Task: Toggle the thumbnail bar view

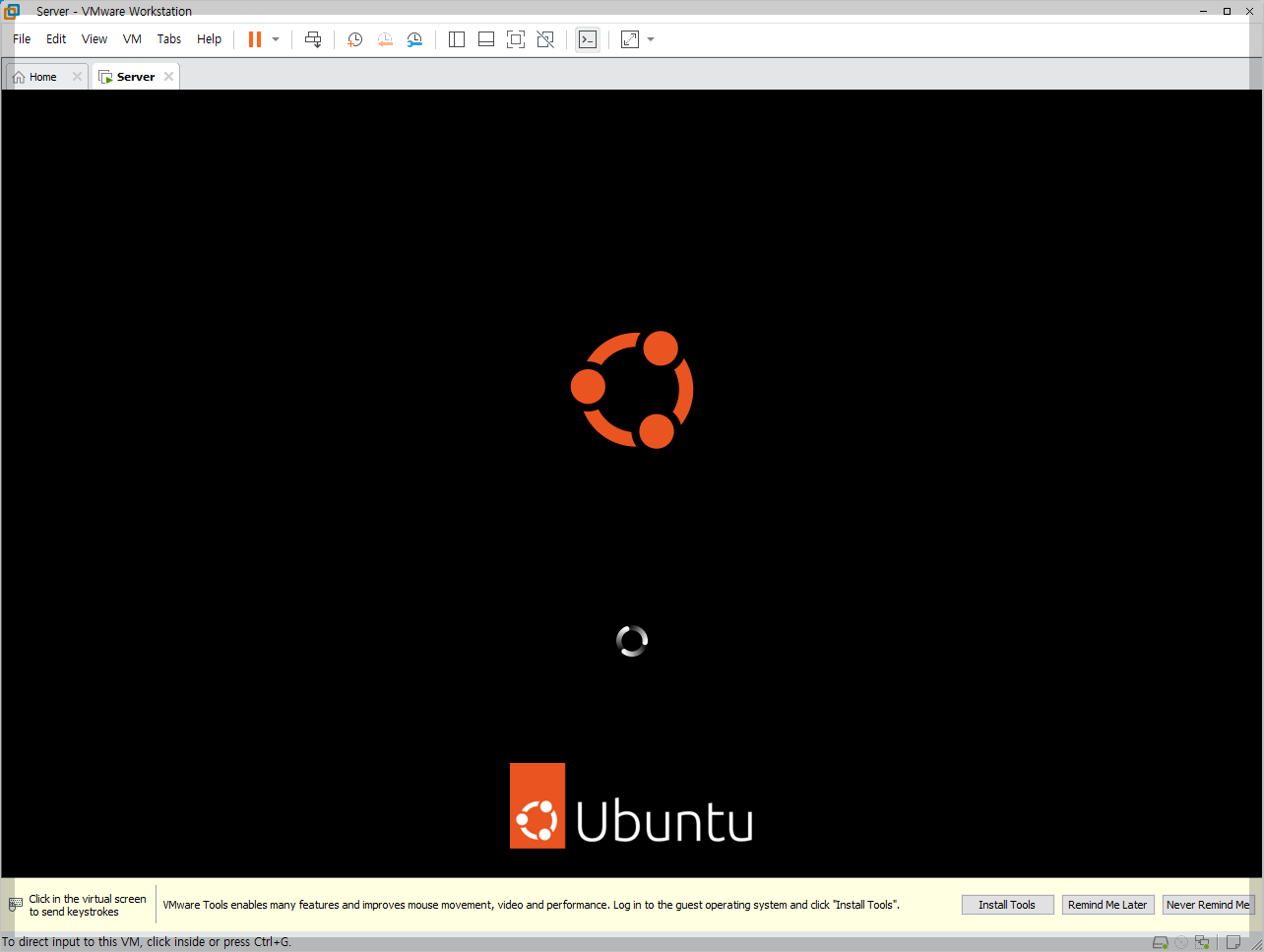Action: [x=486, y=39]
